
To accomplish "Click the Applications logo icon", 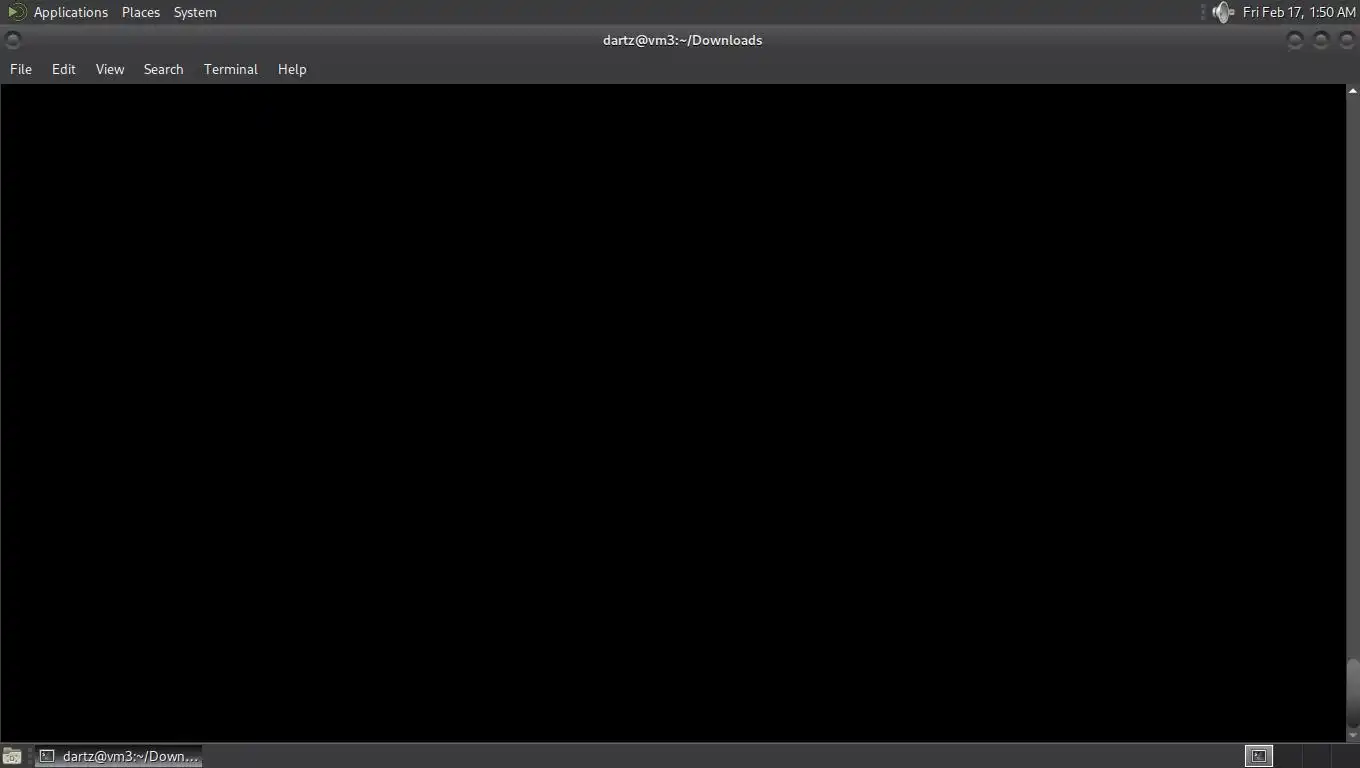I will [x=16, y=12].
